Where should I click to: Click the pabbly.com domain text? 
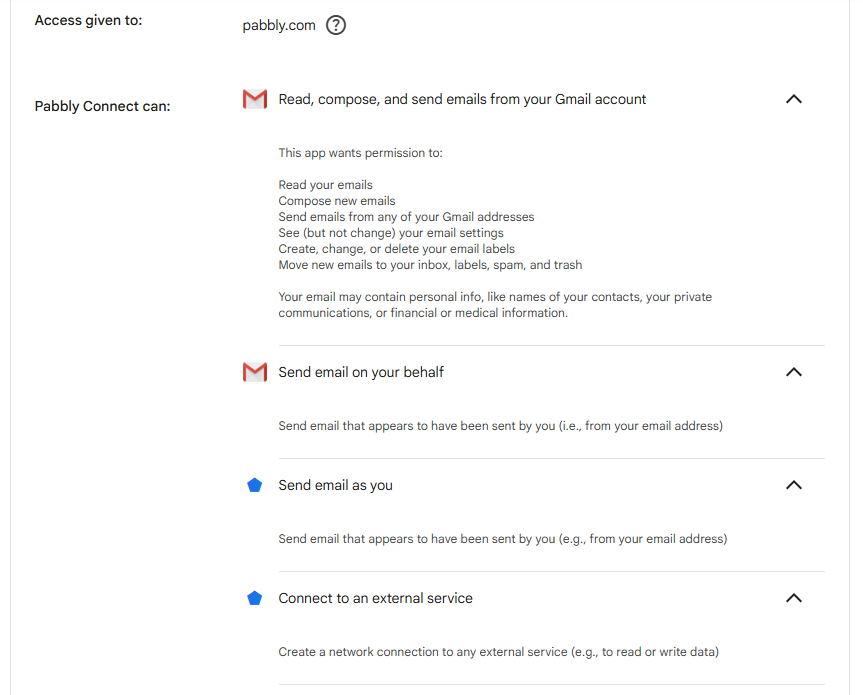[x=279, y=25]
